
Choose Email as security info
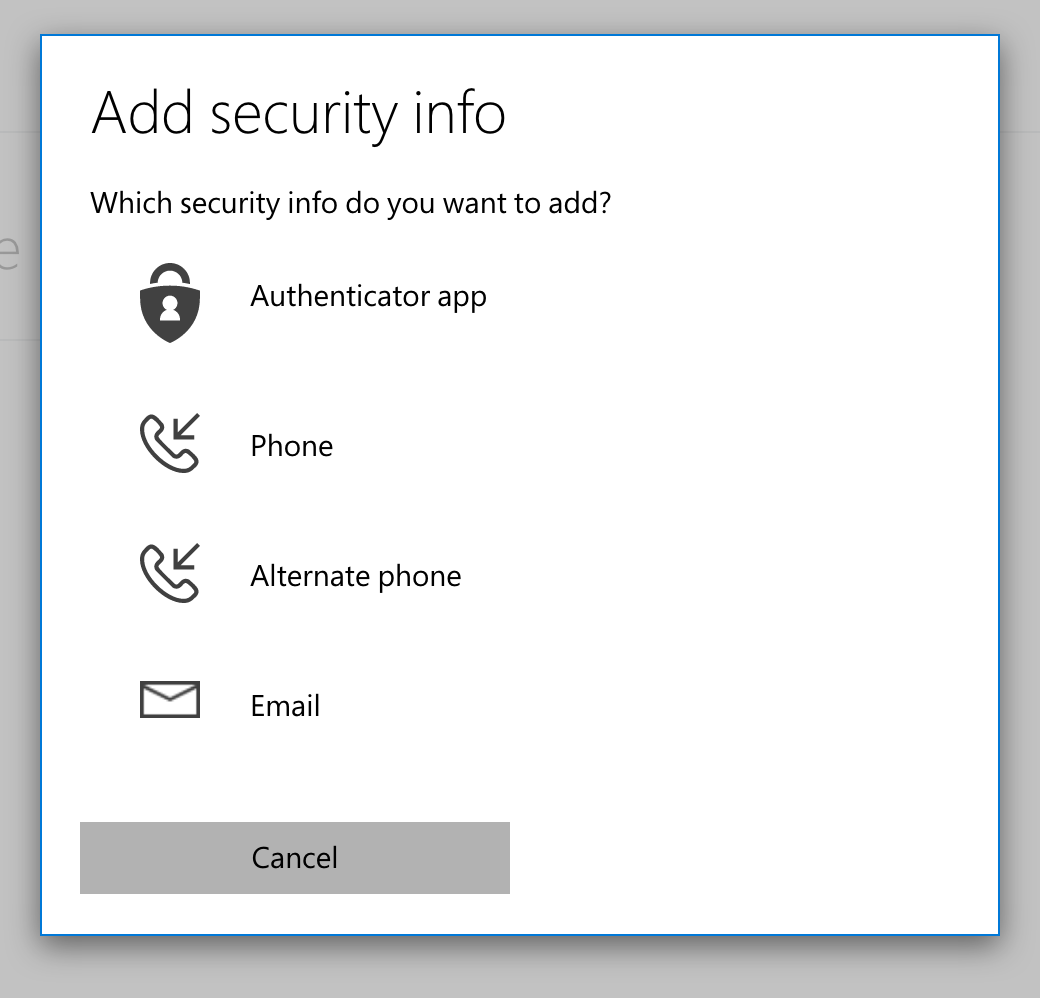(285, 705)
